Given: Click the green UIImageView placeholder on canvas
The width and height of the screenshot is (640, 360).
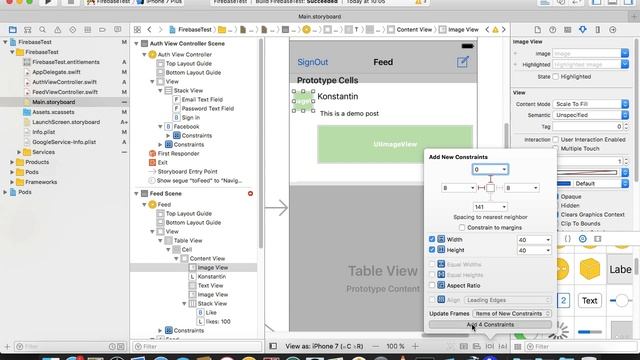Looking at the screenshot, I should click(395, 144).
